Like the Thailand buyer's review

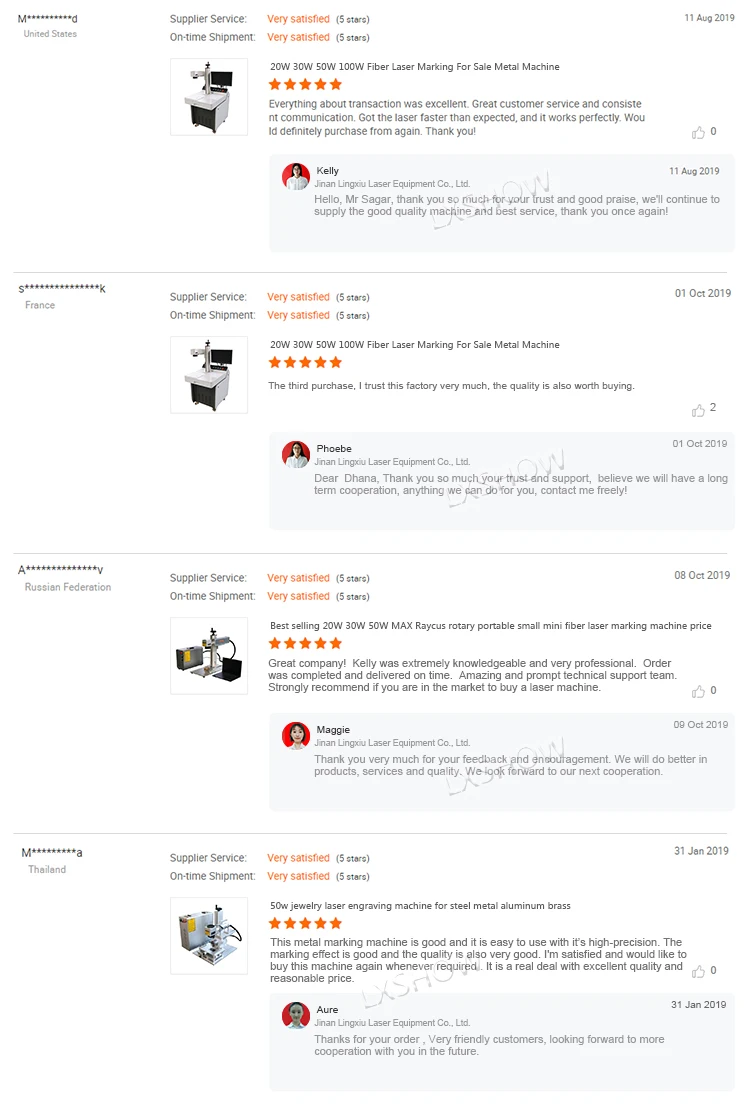[698, 971]
